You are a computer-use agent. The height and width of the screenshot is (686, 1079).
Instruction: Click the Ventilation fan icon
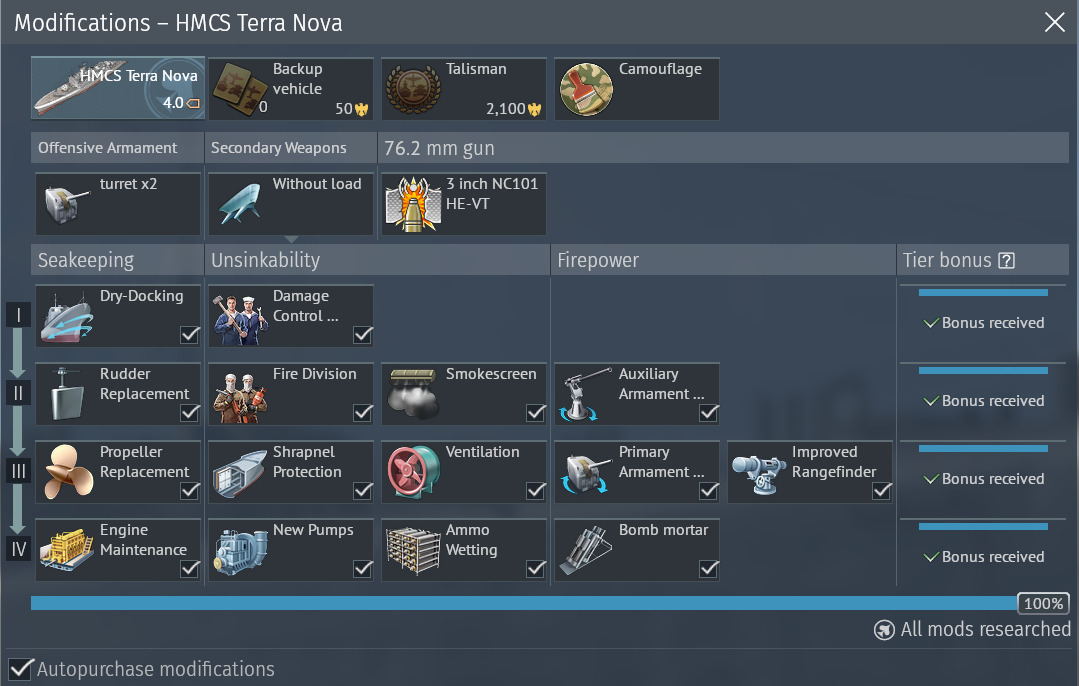pyautogui.click(x=414, y=471)
